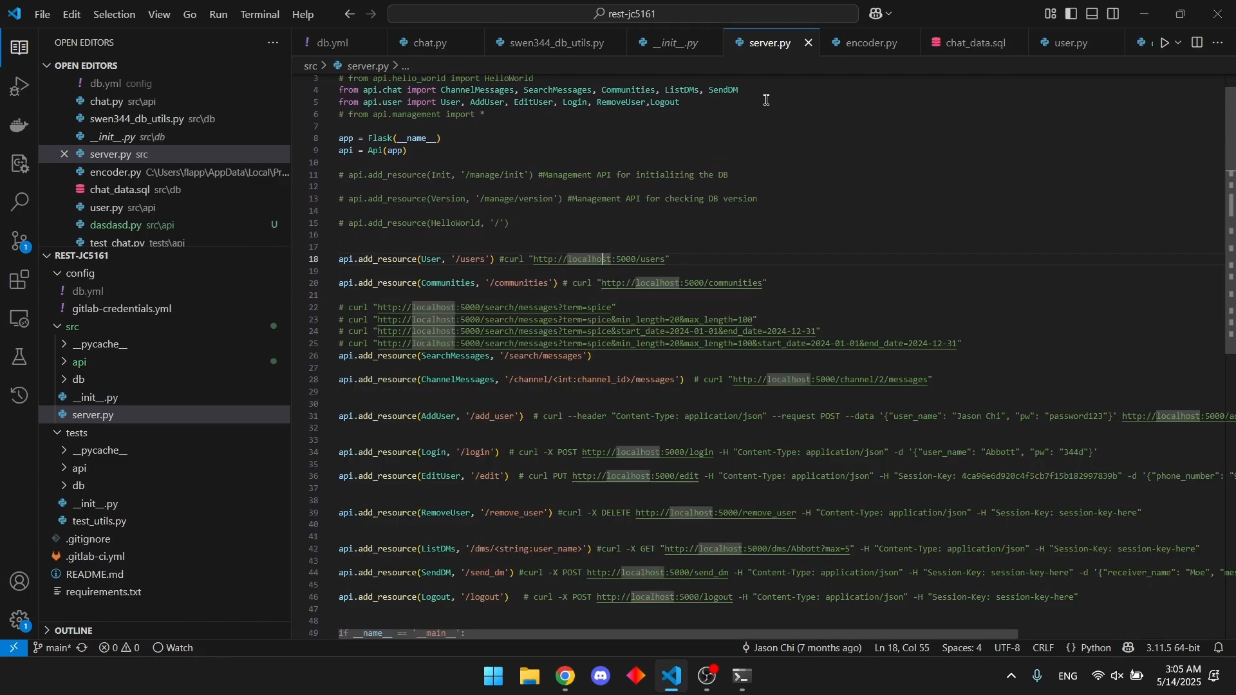The height and width of the screenshot is (695, 1236).
Task: Collapse the src folder
Action: [165, 326]
